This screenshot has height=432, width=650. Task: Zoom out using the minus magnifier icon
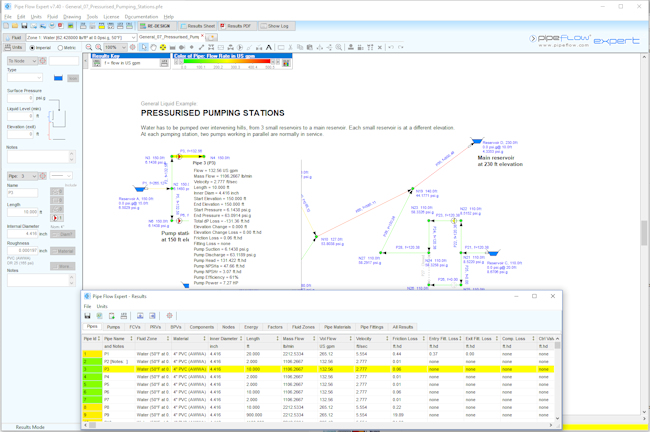(x=89, y=47)
